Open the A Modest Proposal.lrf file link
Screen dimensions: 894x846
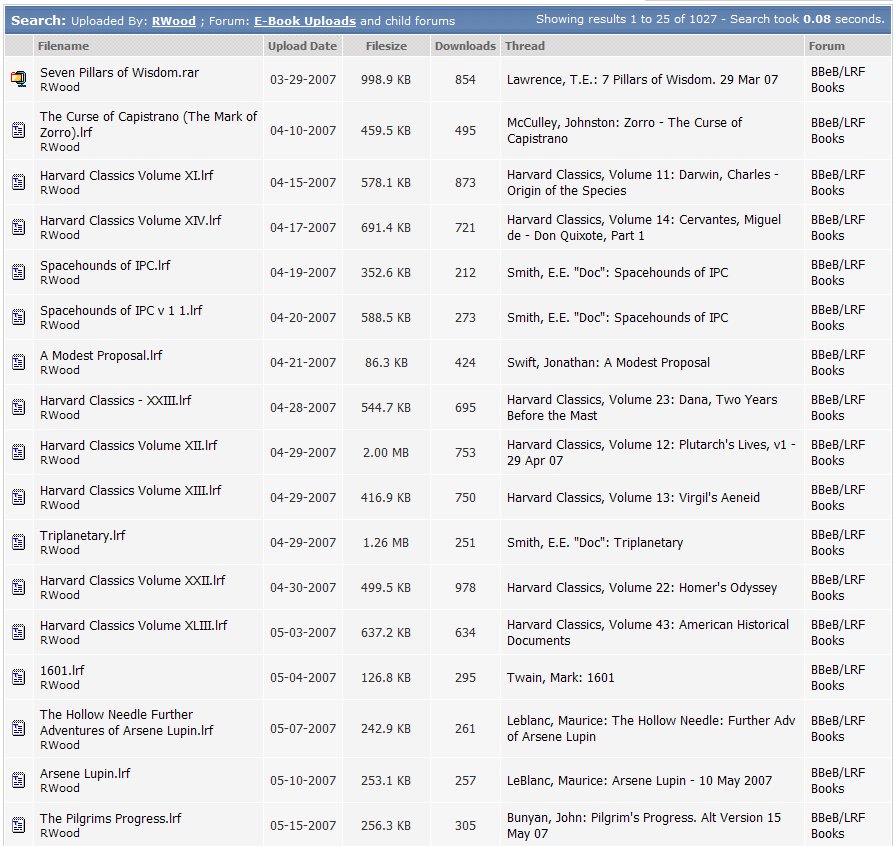[101, 356]
